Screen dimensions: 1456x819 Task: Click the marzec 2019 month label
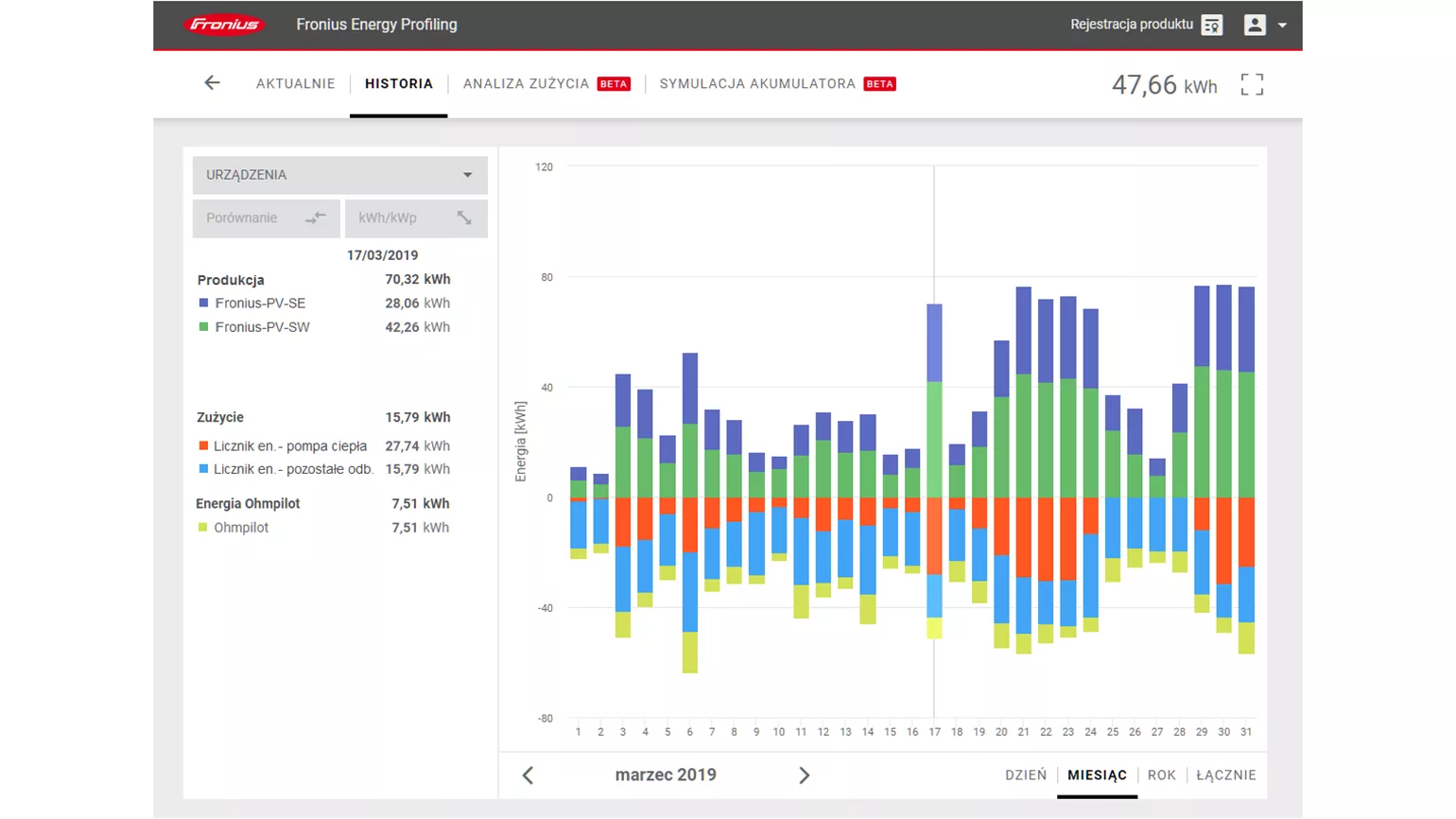(x=666, y=775)
